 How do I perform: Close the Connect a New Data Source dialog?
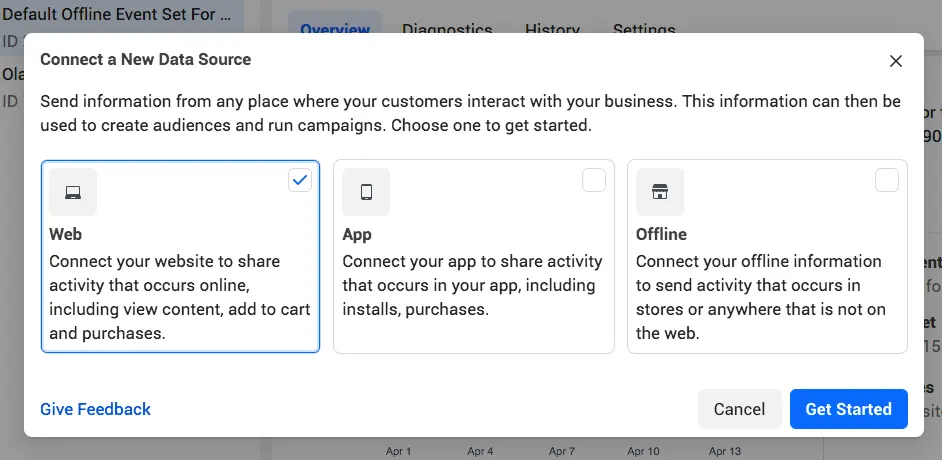coord(896,61)
